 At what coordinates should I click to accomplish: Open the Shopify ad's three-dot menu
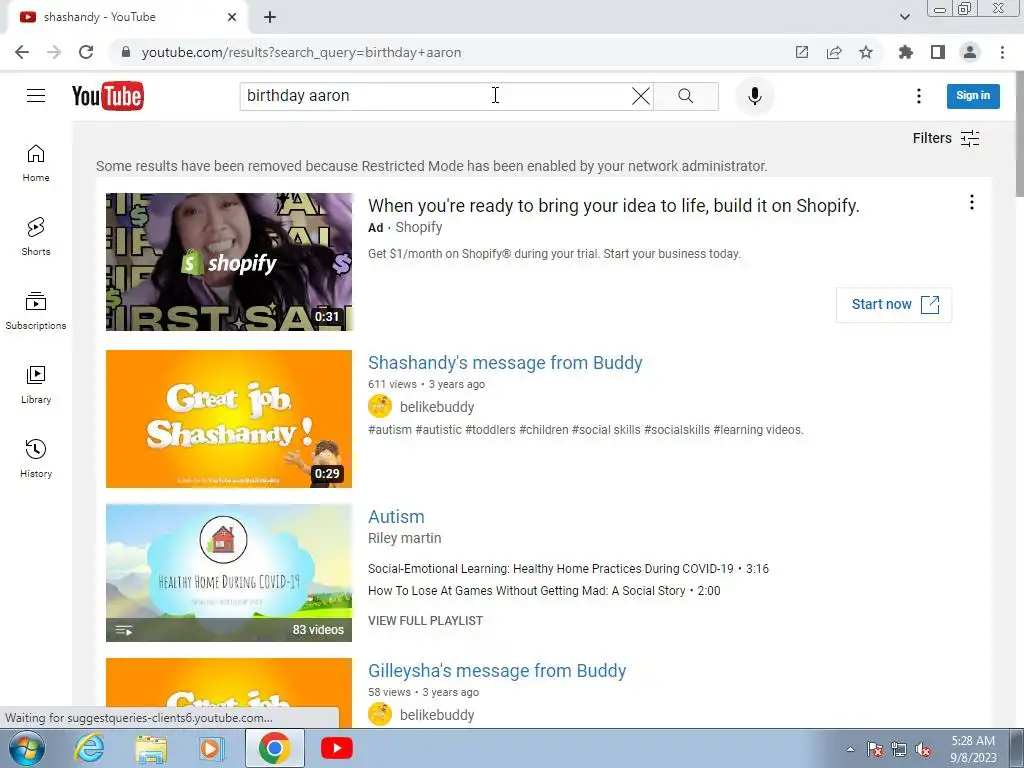972,202
